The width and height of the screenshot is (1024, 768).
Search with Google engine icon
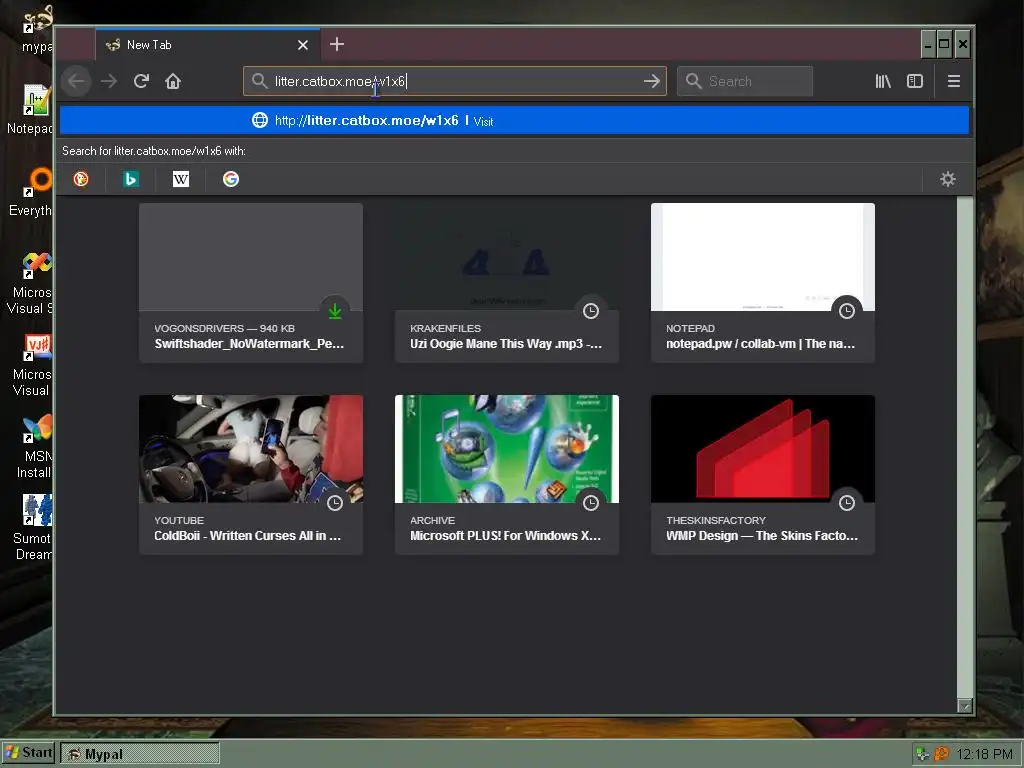pos(231,179)
